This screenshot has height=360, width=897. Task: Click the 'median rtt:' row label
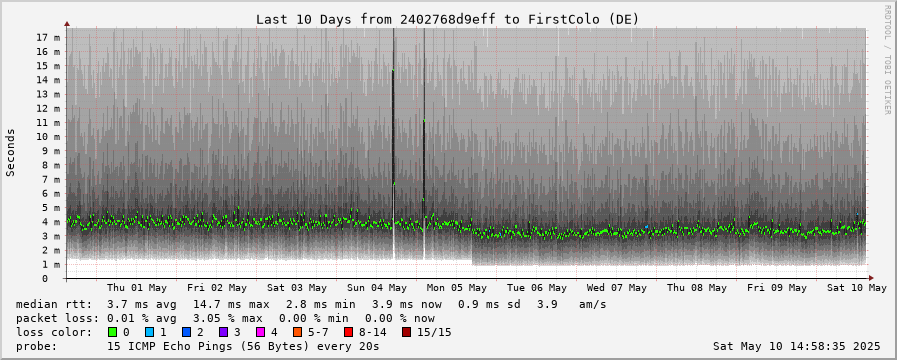53,304
